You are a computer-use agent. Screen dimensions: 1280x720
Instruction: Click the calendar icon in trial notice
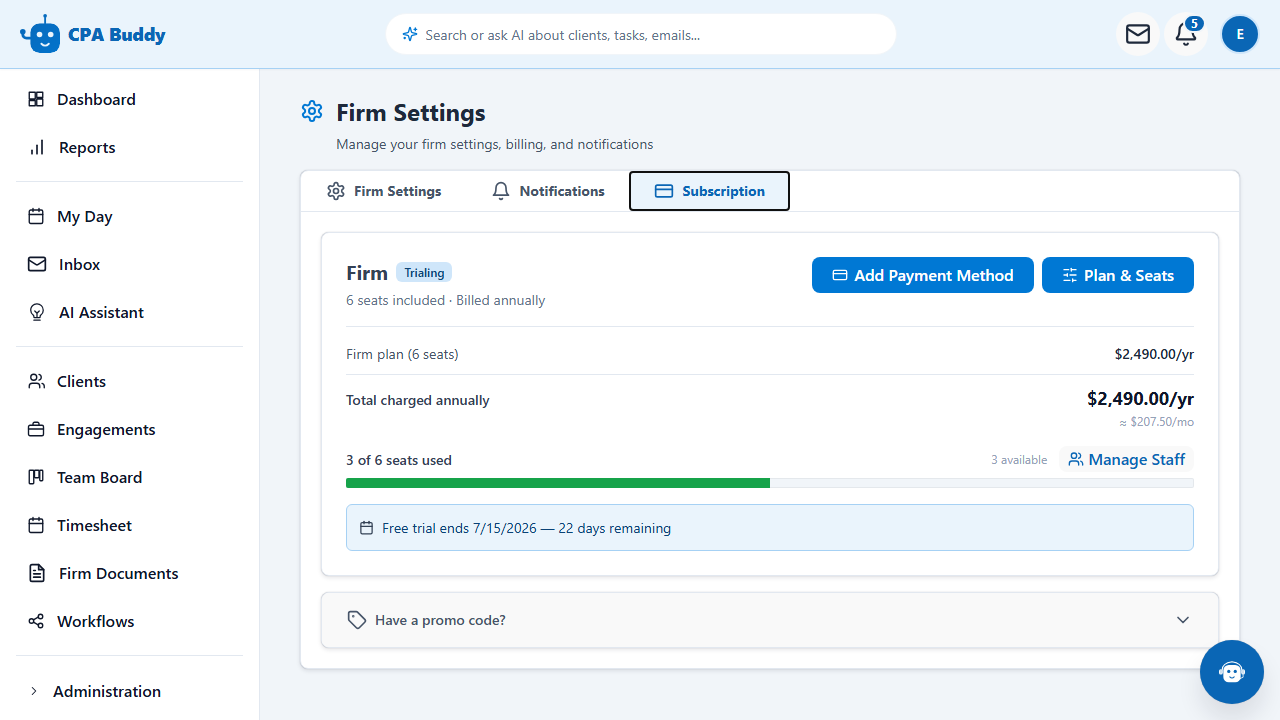[366, 528]
